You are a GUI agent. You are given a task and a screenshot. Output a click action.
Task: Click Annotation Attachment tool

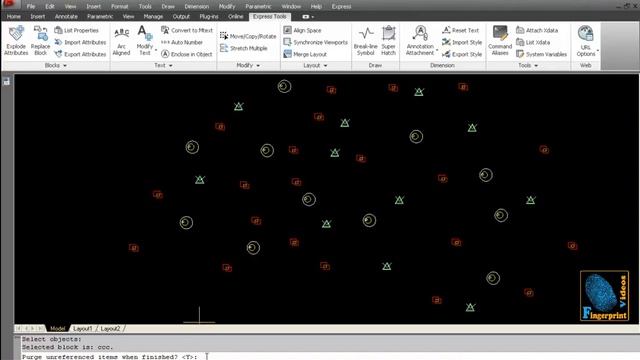pos(420,40)
